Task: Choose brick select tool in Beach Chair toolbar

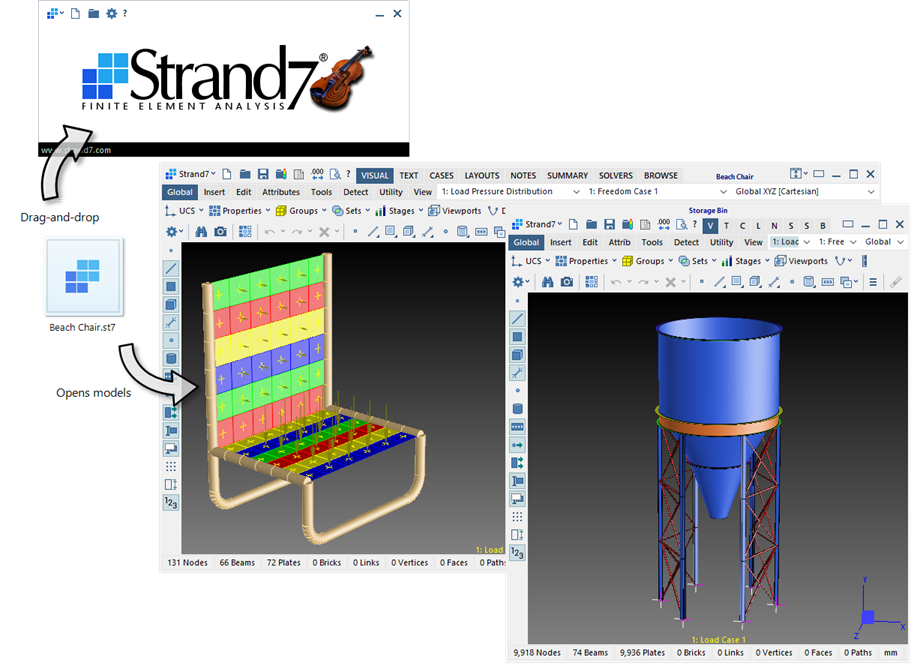Action: click(x=409, y=232)
